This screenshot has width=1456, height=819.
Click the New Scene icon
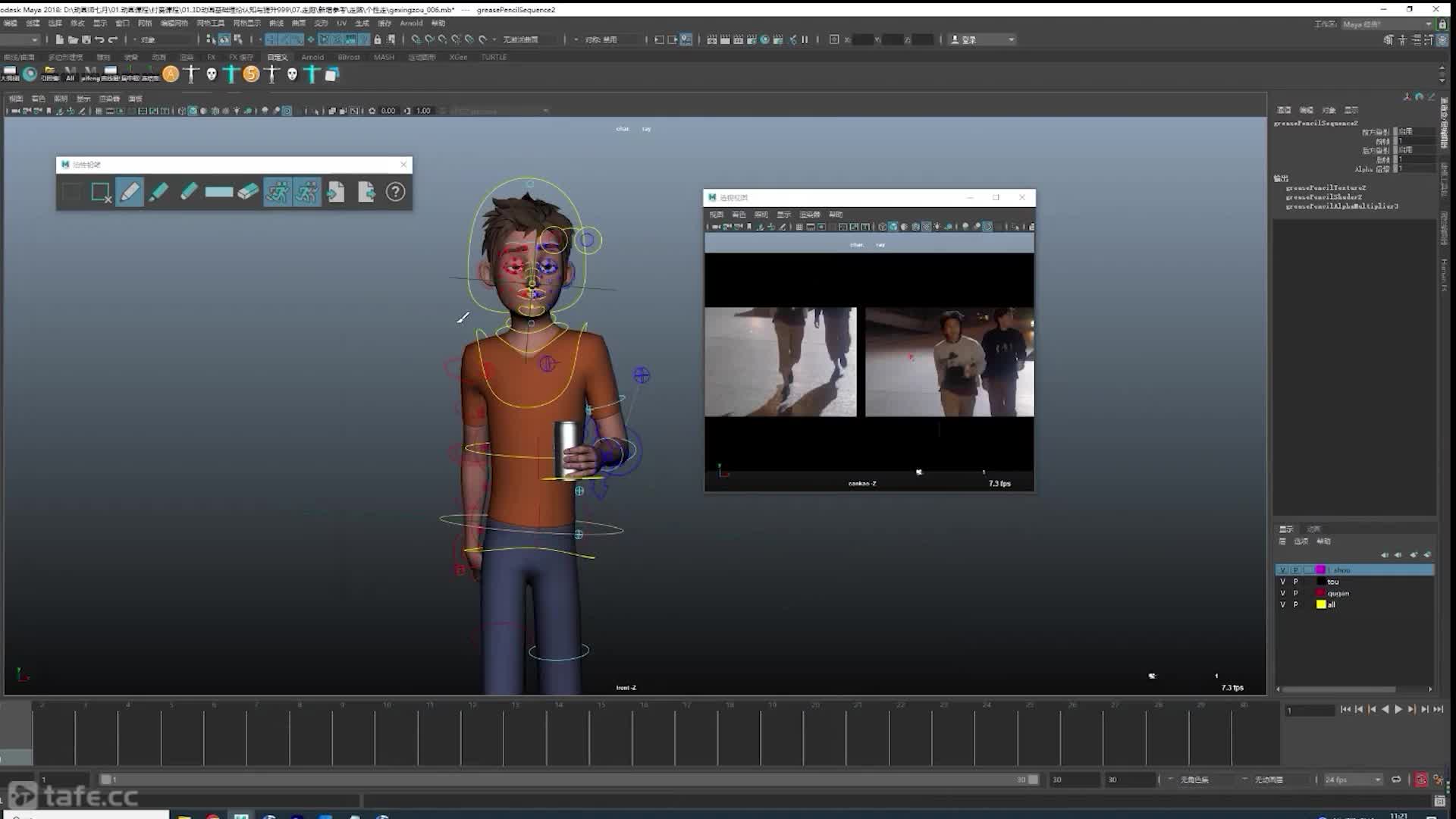pyautogui.click(x=59, y=39)
